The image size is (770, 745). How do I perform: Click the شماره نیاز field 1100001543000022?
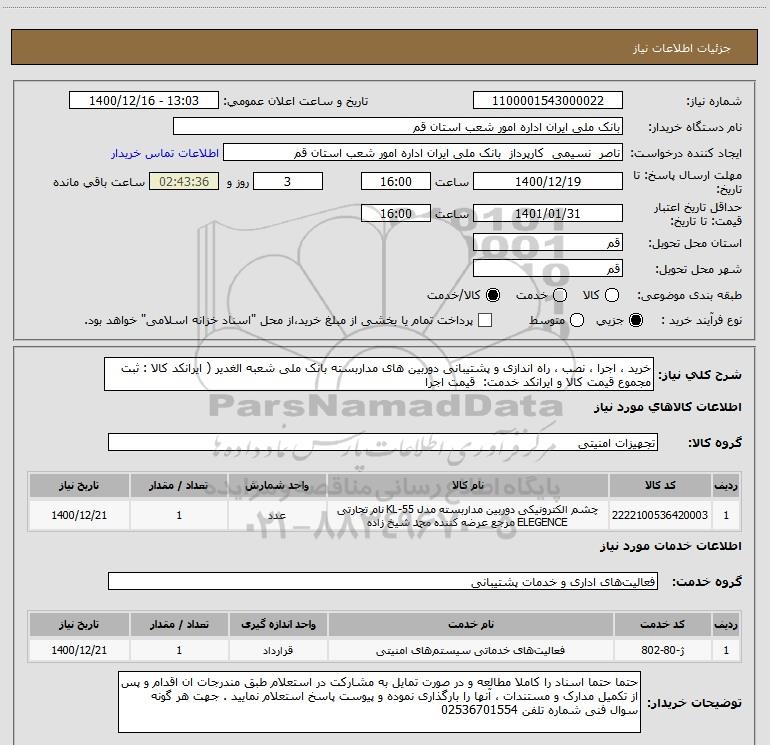[548, 101]
